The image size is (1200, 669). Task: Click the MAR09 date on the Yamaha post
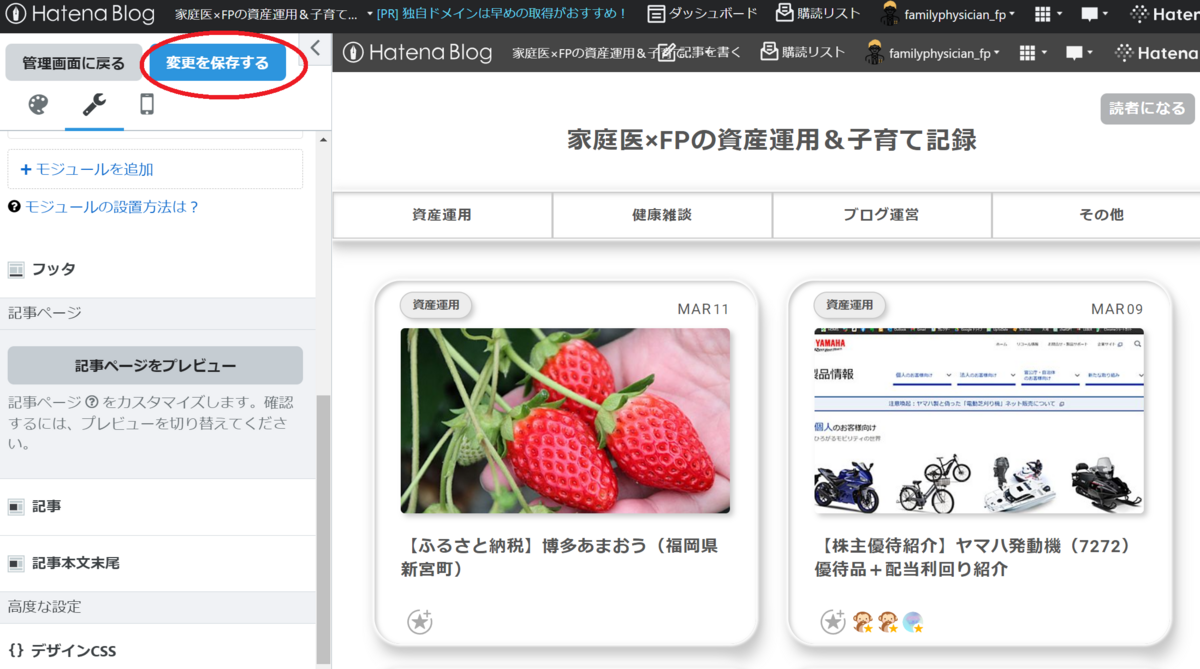tap(1117, 309)
